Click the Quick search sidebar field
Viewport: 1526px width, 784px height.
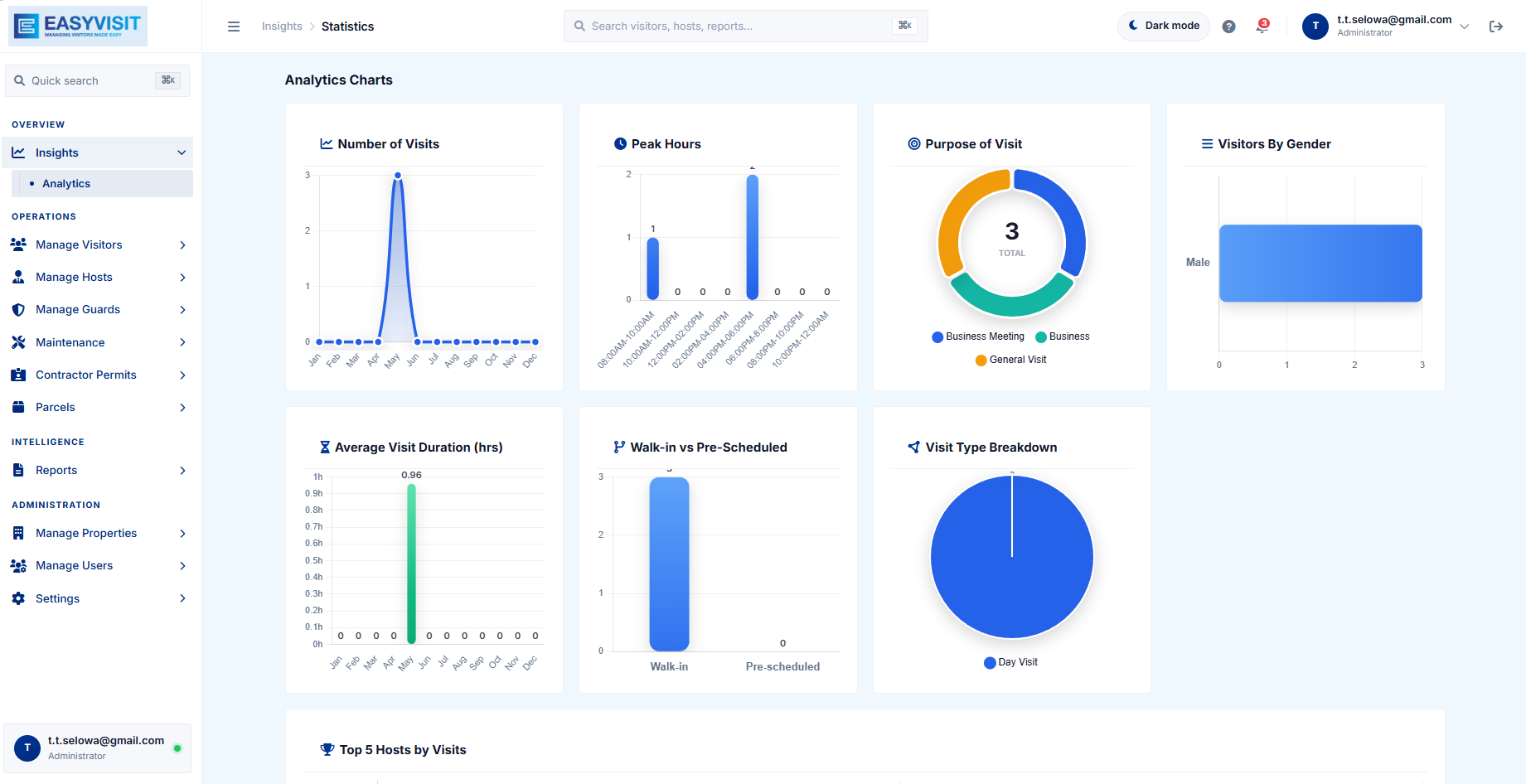[x=98, y=80]
